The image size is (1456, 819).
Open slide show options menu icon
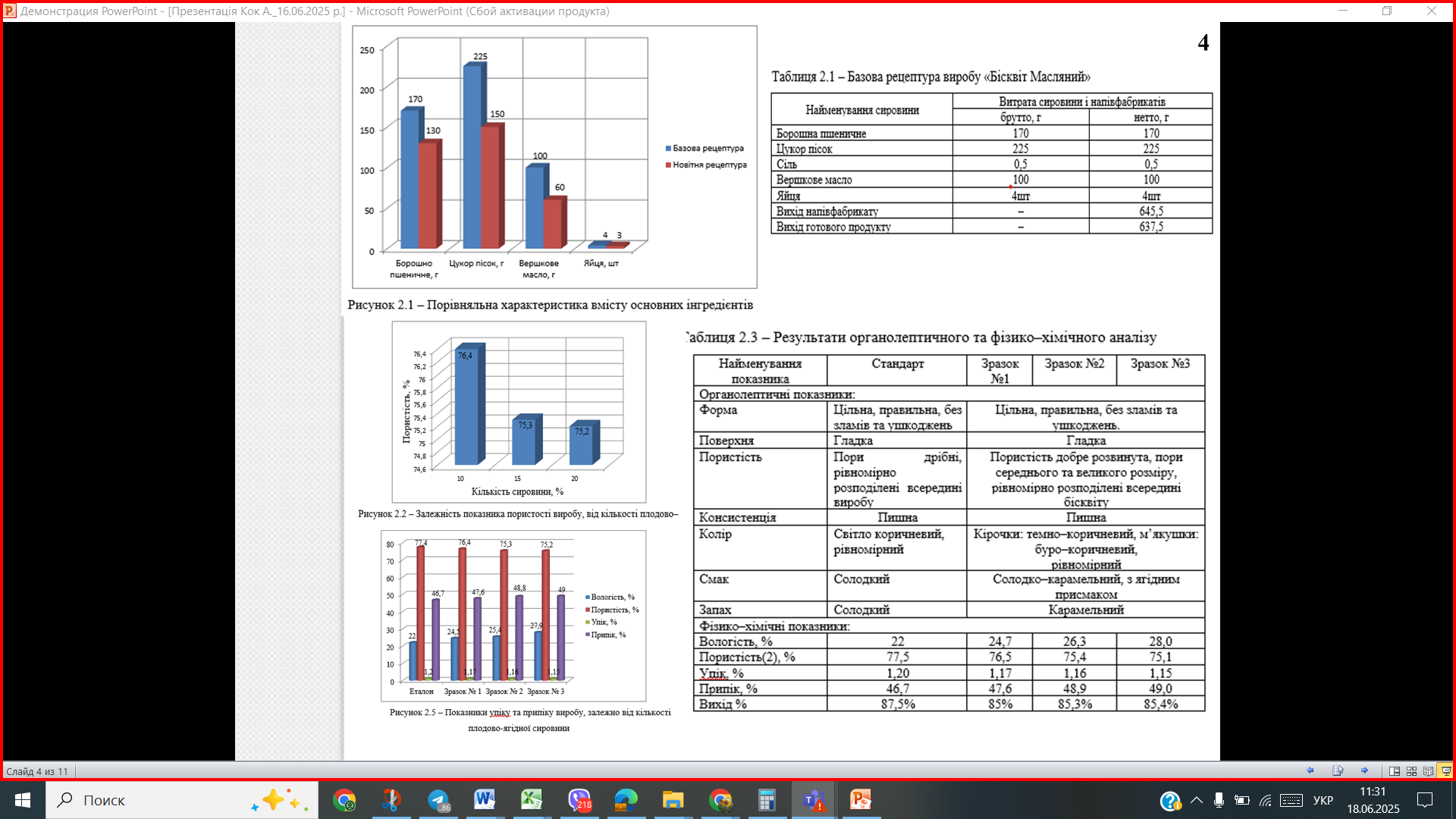1338,770
